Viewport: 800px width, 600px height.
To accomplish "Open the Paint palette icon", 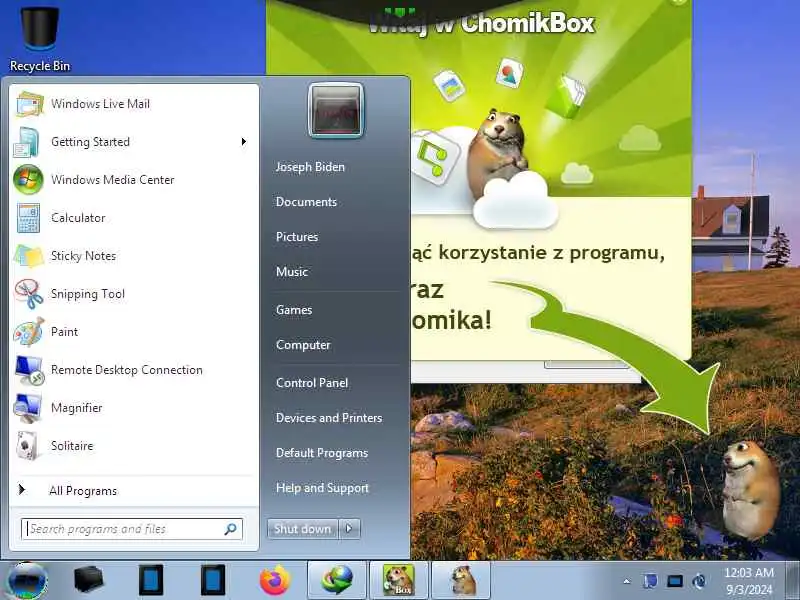I will tap(28, 332).
